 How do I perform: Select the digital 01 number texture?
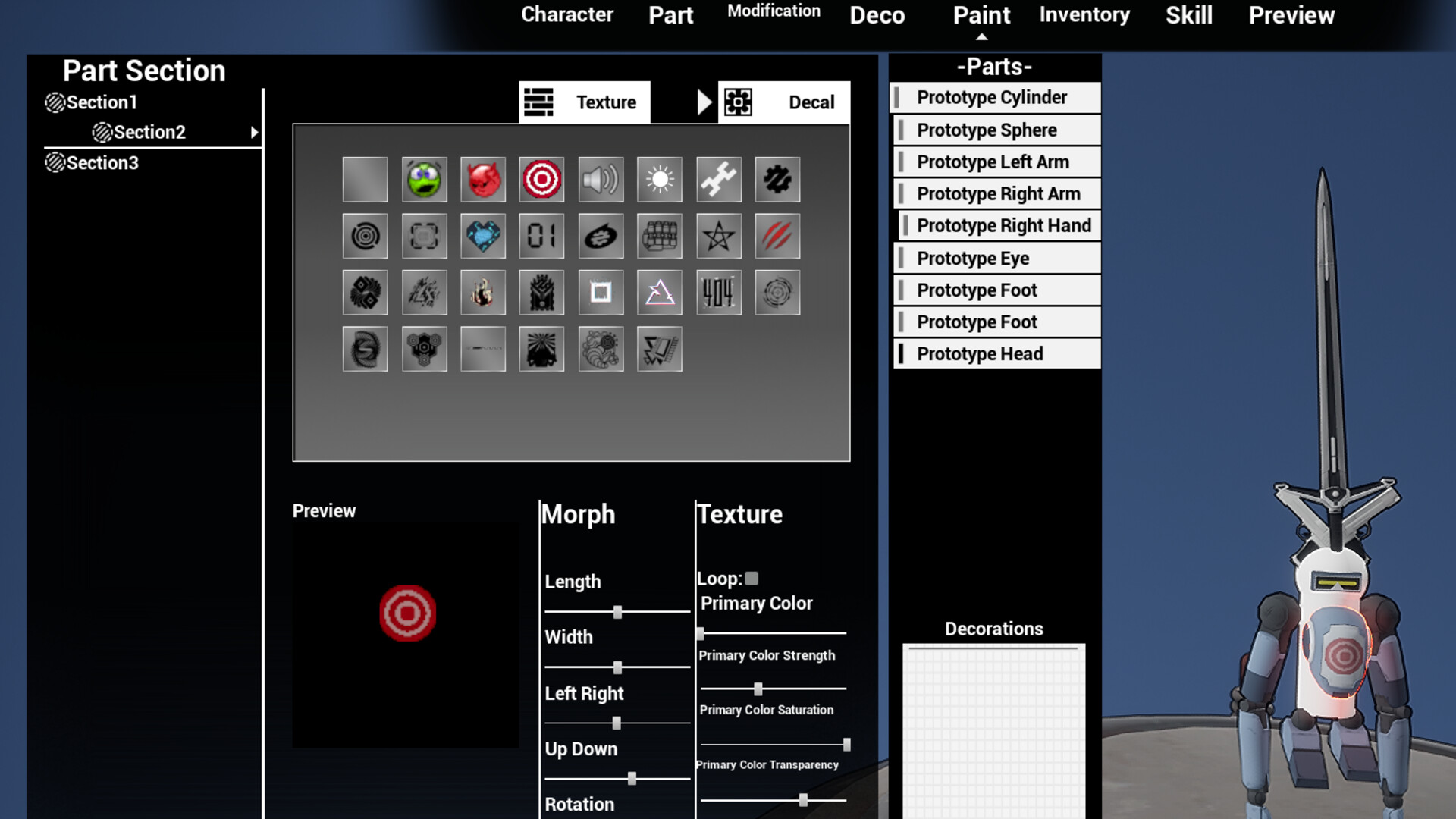pyautogui.click(x=541, y=236)
